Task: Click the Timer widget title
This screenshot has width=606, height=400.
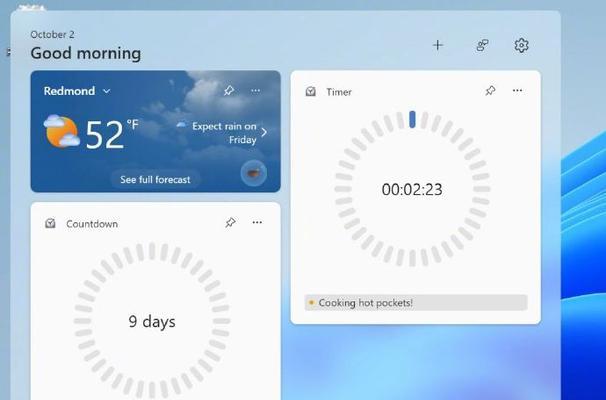Action: click(339, 92)
